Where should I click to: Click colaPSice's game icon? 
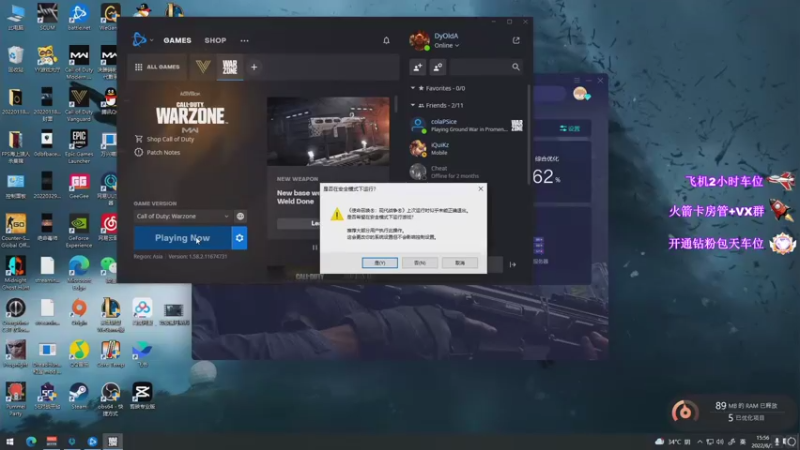(x=516, y=126)
